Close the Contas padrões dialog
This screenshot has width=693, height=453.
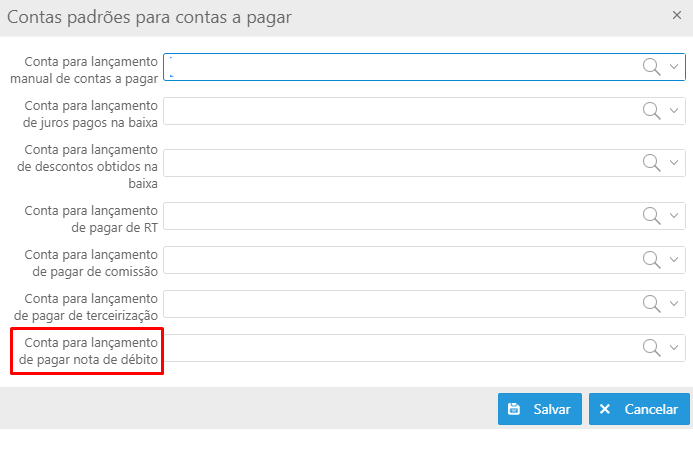(677, 15)
